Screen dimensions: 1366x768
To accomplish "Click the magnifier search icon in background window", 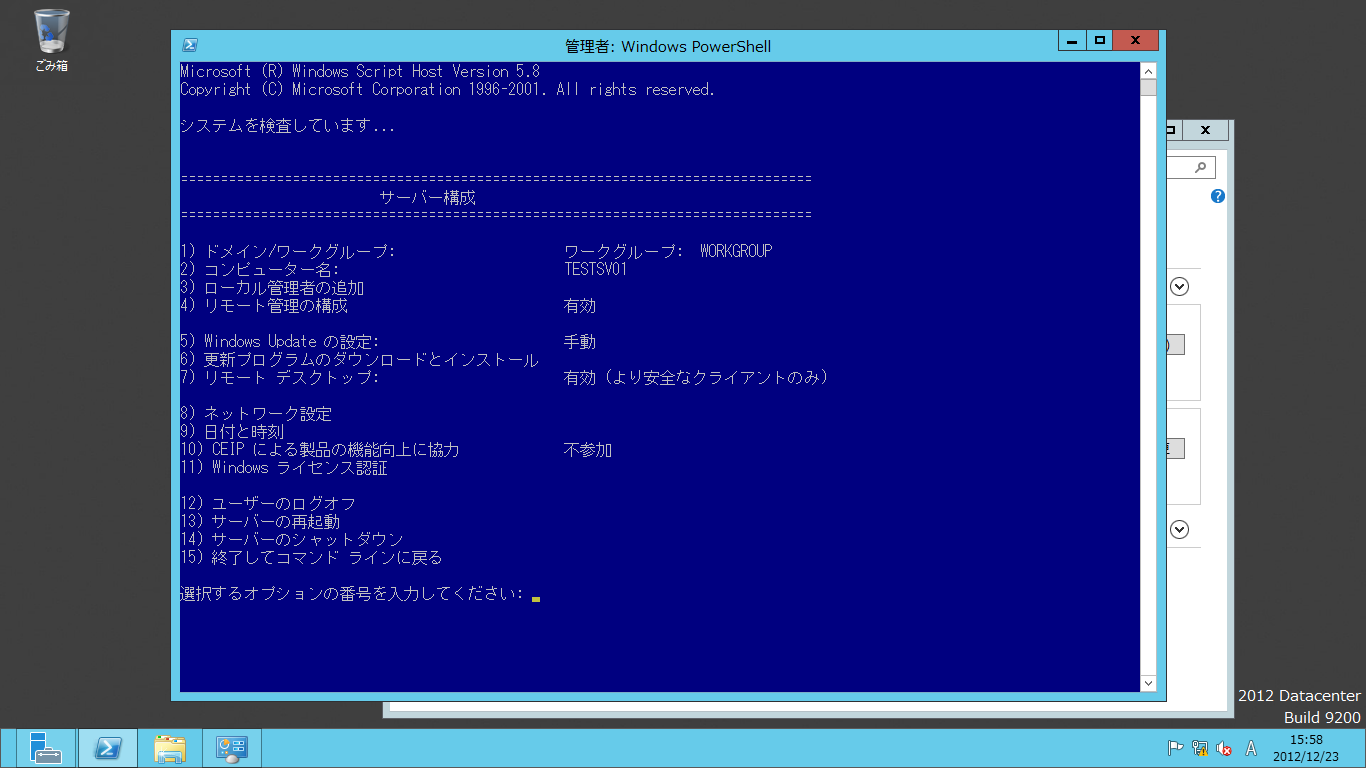I will [1199, 166].
